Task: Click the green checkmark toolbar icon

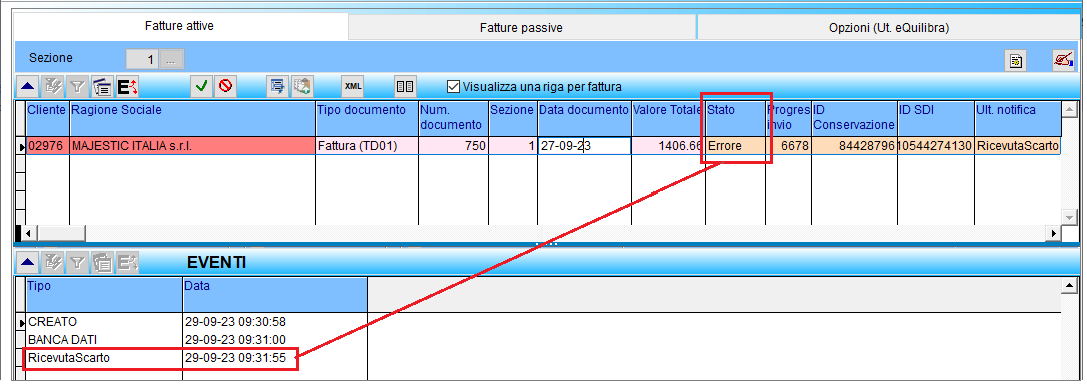Action: coord(202,87)
